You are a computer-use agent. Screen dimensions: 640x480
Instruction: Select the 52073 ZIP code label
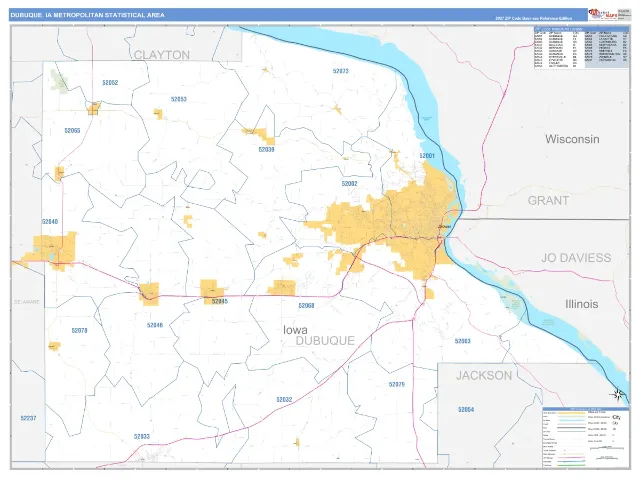(341, 71)
